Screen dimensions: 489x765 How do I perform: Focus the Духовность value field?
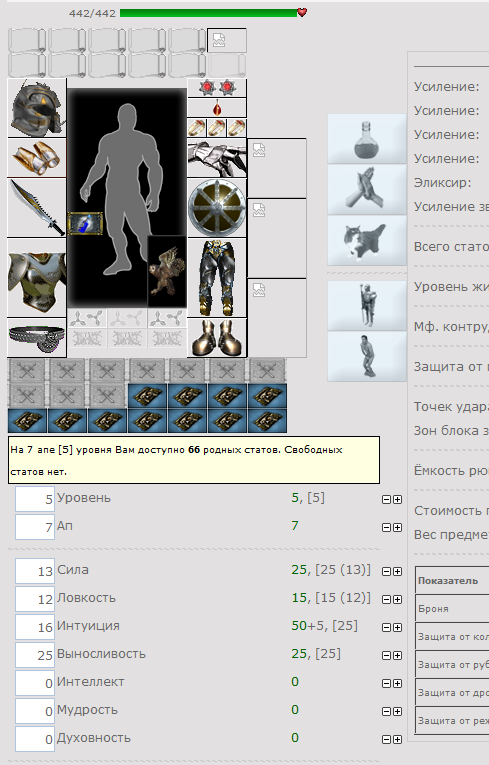point(35,739)
